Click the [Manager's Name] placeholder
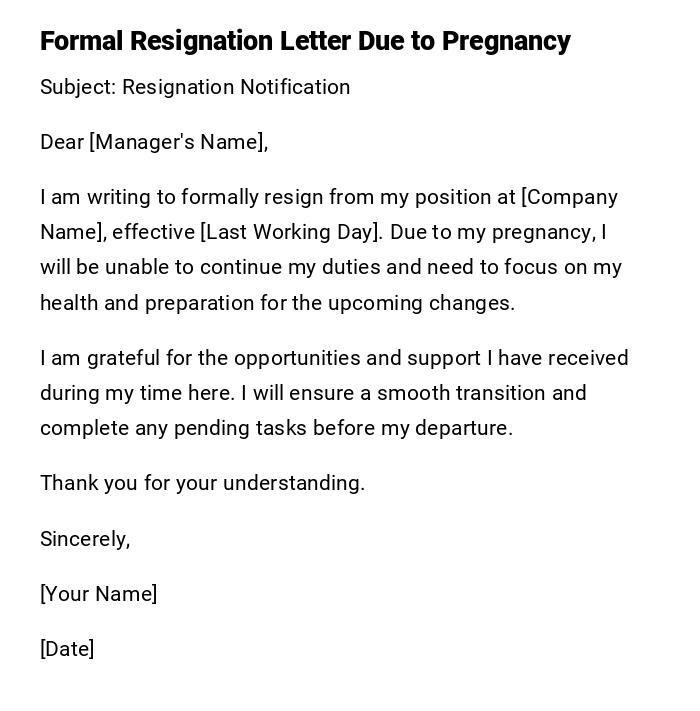 pyautogui.click(x=179, y=142)
